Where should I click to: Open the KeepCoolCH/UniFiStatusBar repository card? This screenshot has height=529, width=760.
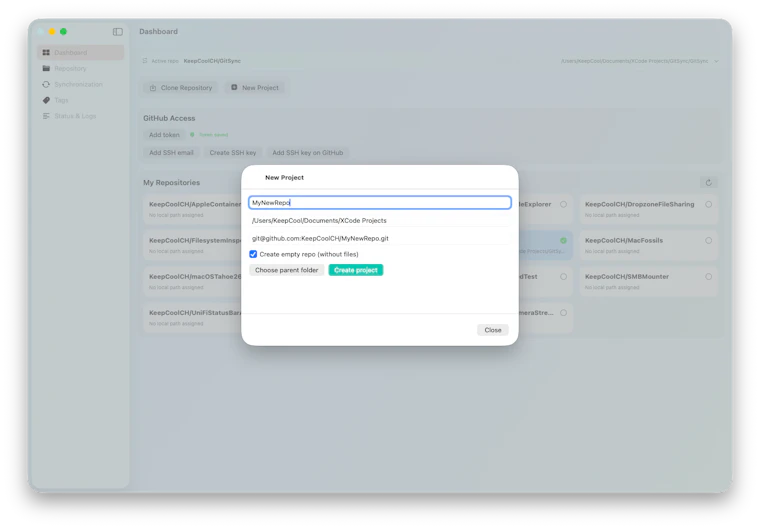click(192, 318)
